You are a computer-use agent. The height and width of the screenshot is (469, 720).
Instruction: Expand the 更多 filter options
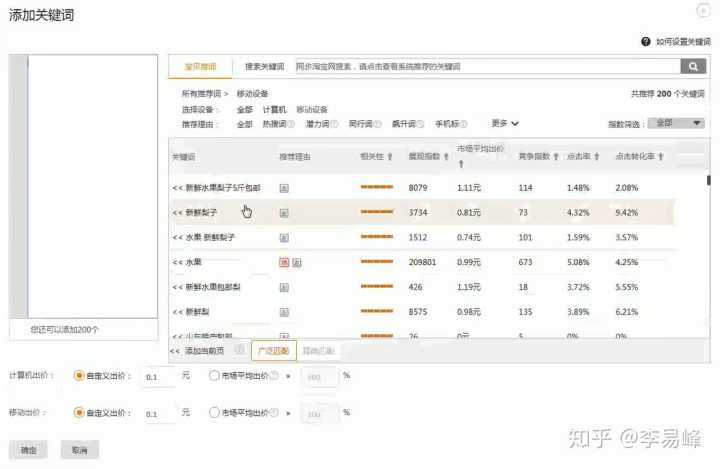pyautogui.click(x=505, y=124)
